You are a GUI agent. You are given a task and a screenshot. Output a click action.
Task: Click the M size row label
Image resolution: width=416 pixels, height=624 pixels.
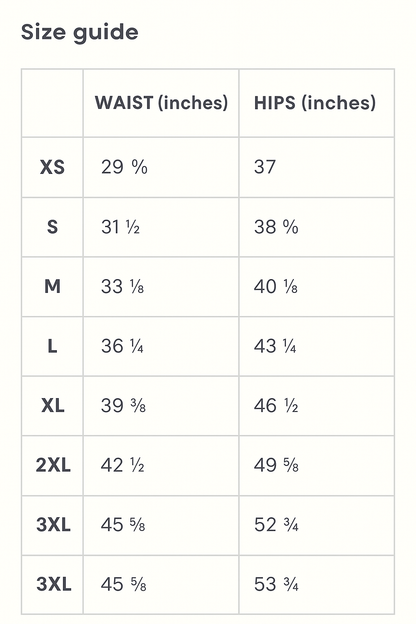pos(52,287)
